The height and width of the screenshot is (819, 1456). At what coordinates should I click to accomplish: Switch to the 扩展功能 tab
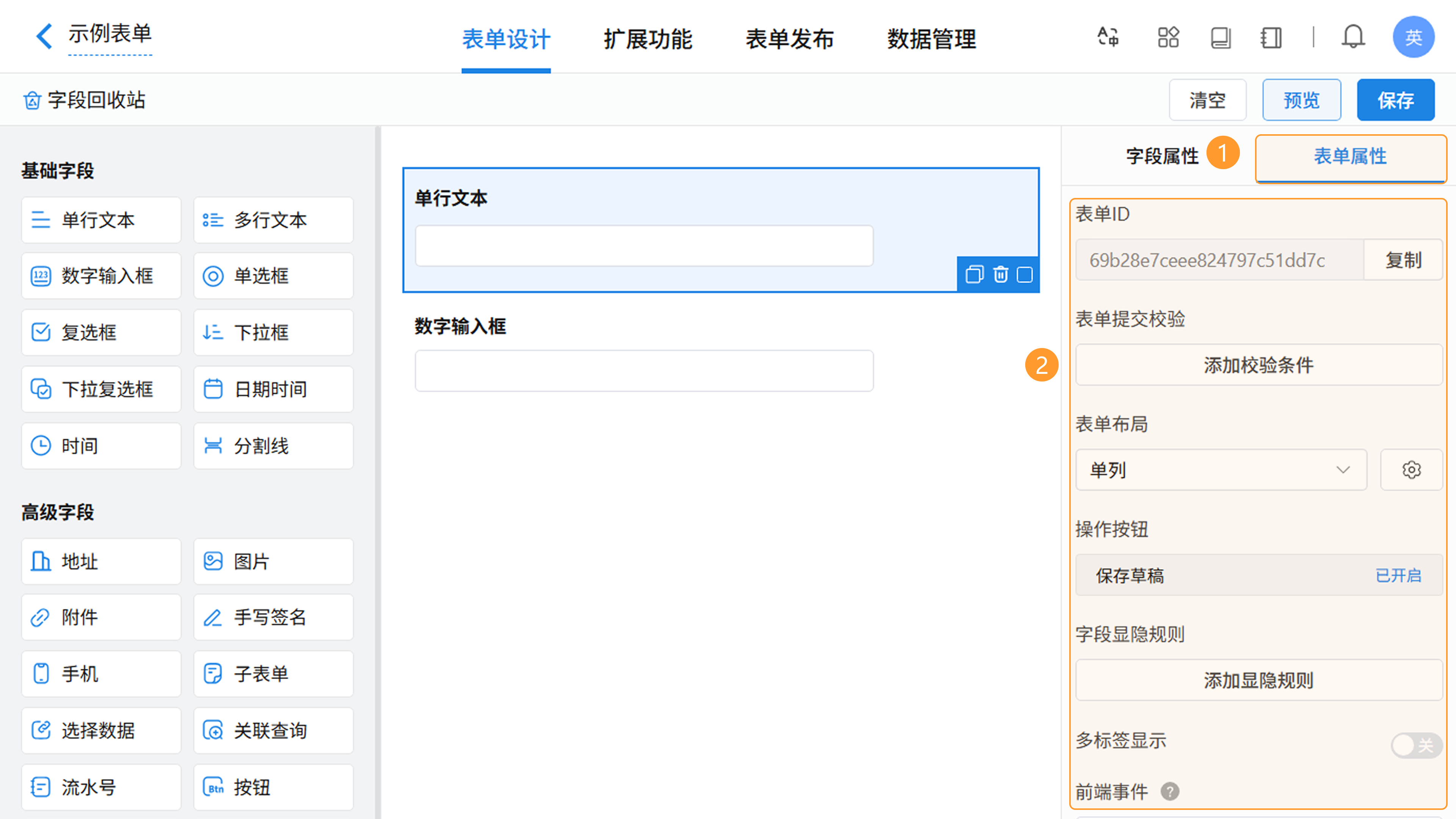[648, 39]
